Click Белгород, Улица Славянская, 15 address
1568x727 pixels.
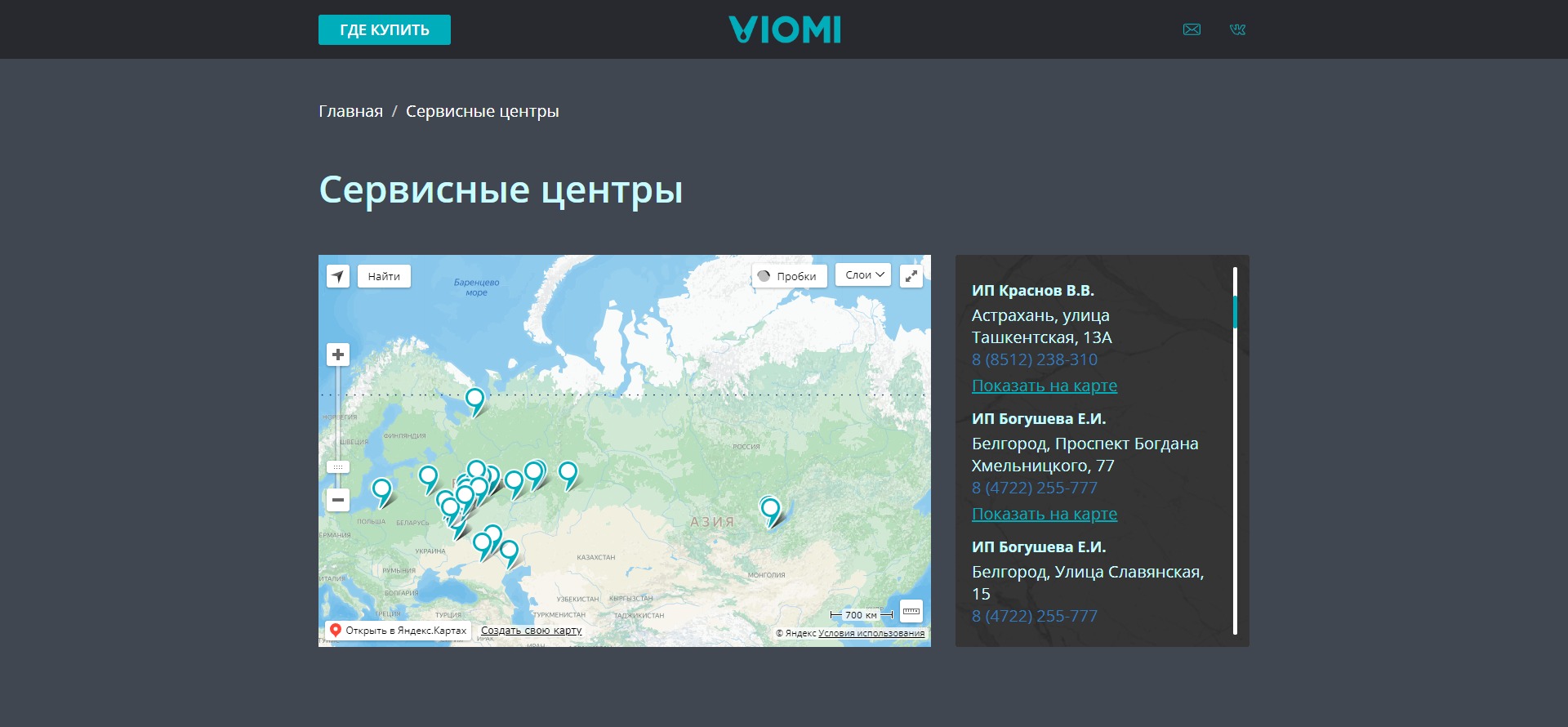(x=1088, y=582)
